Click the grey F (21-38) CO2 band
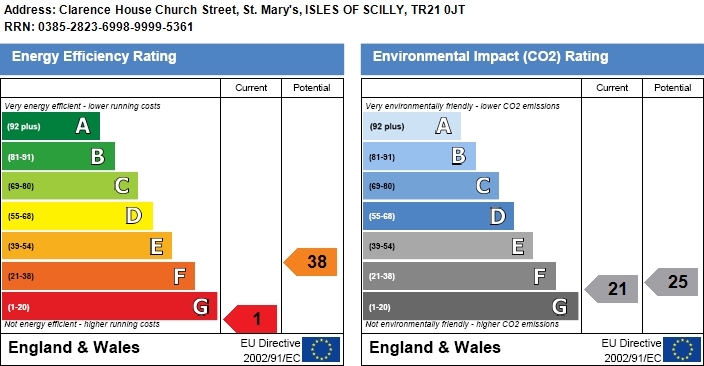This screenshot has height=366, width=704. tap(459, 276)
